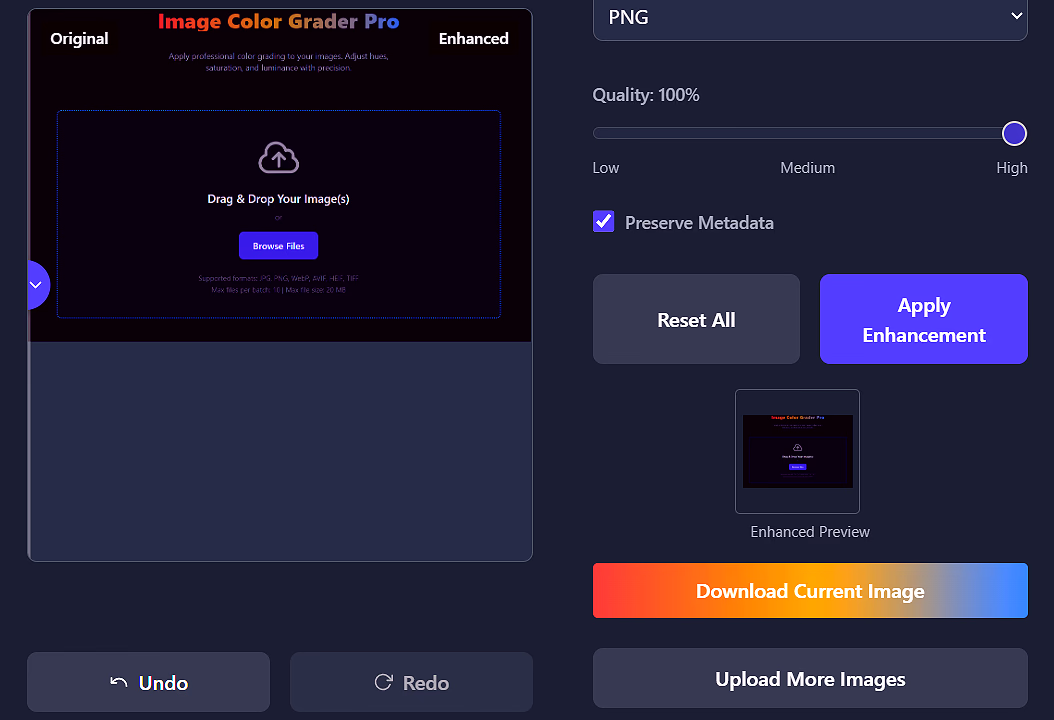Click the cloud upload icon in preview
The width and height of the screenshot is (1054, 720).
pos(279,158)
